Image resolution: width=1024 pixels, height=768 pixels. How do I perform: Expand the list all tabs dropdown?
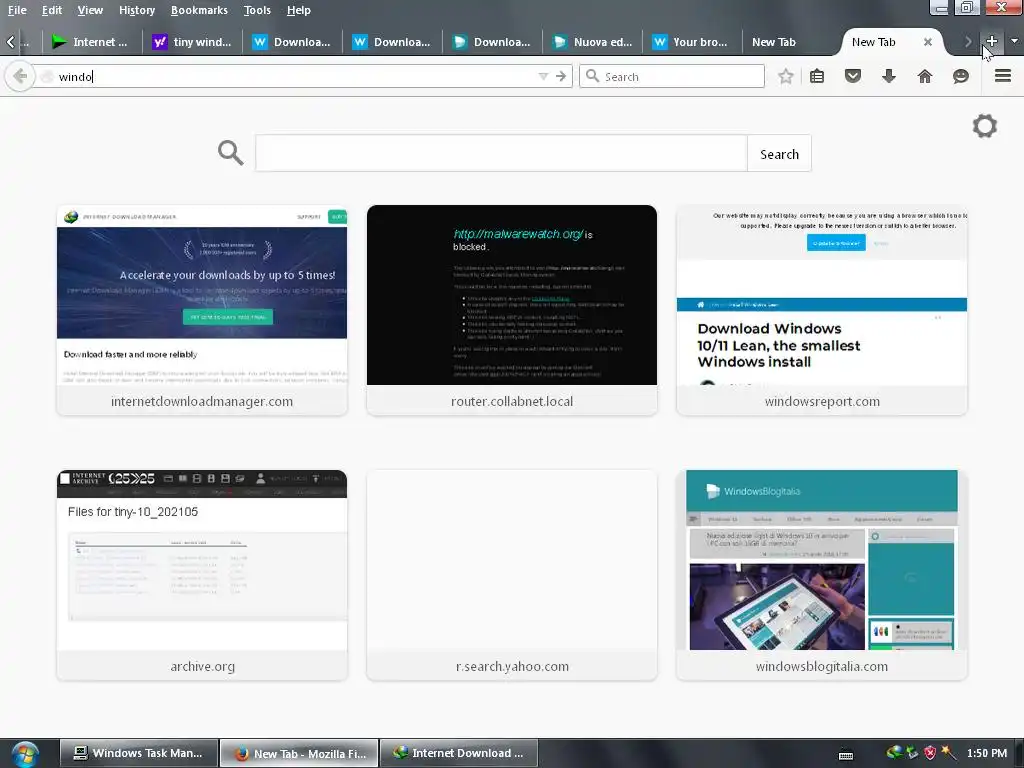coord(1014,41)
